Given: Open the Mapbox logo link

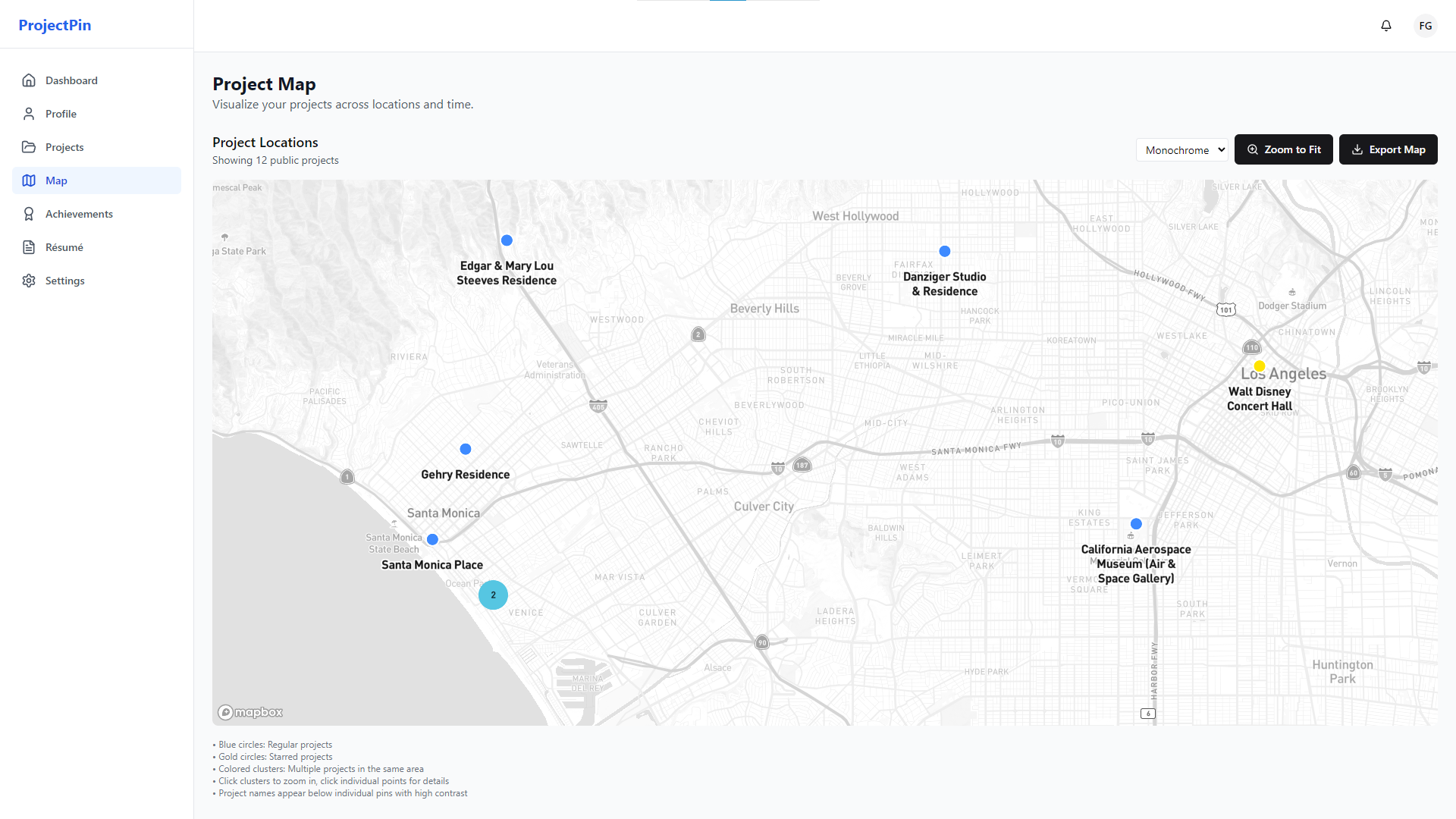Looking at the screenshot, I should point(250,712).
